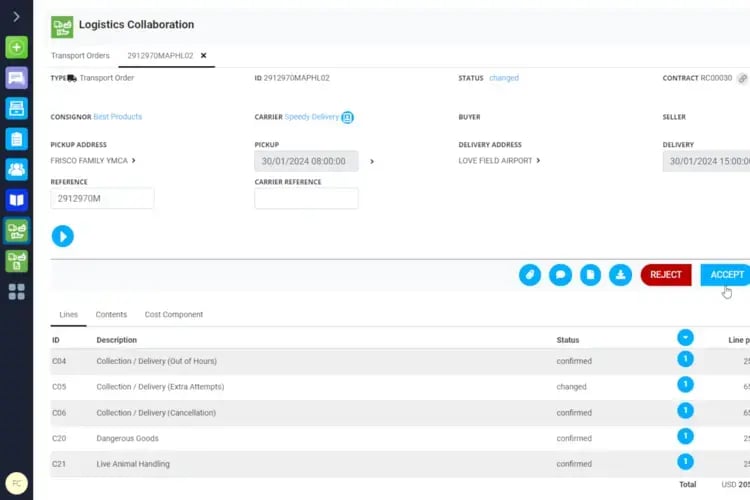Switch to the Transport Orders tab

point(80,56)
